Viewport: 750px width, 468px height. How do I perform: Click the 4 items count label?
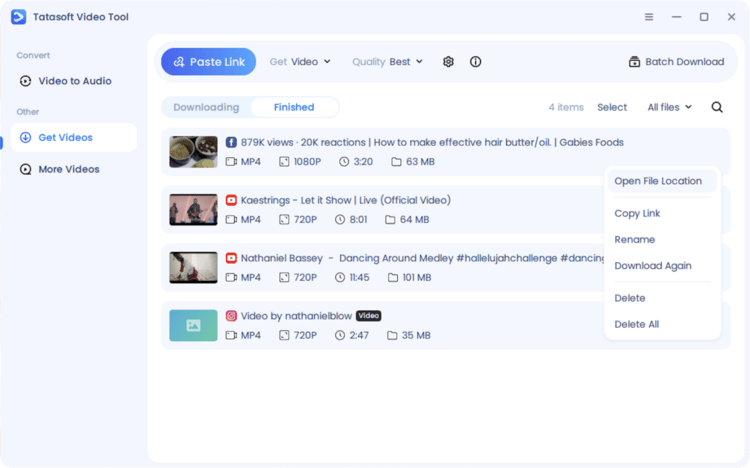566,107
